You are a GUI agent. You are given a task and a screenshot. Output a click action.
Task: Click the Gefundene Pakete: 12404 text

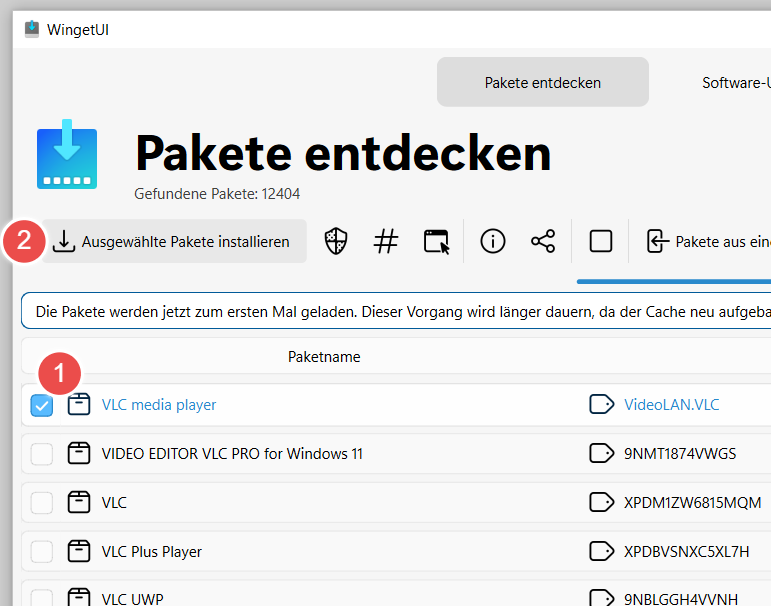pyautogui.click(x=217, y=194)
